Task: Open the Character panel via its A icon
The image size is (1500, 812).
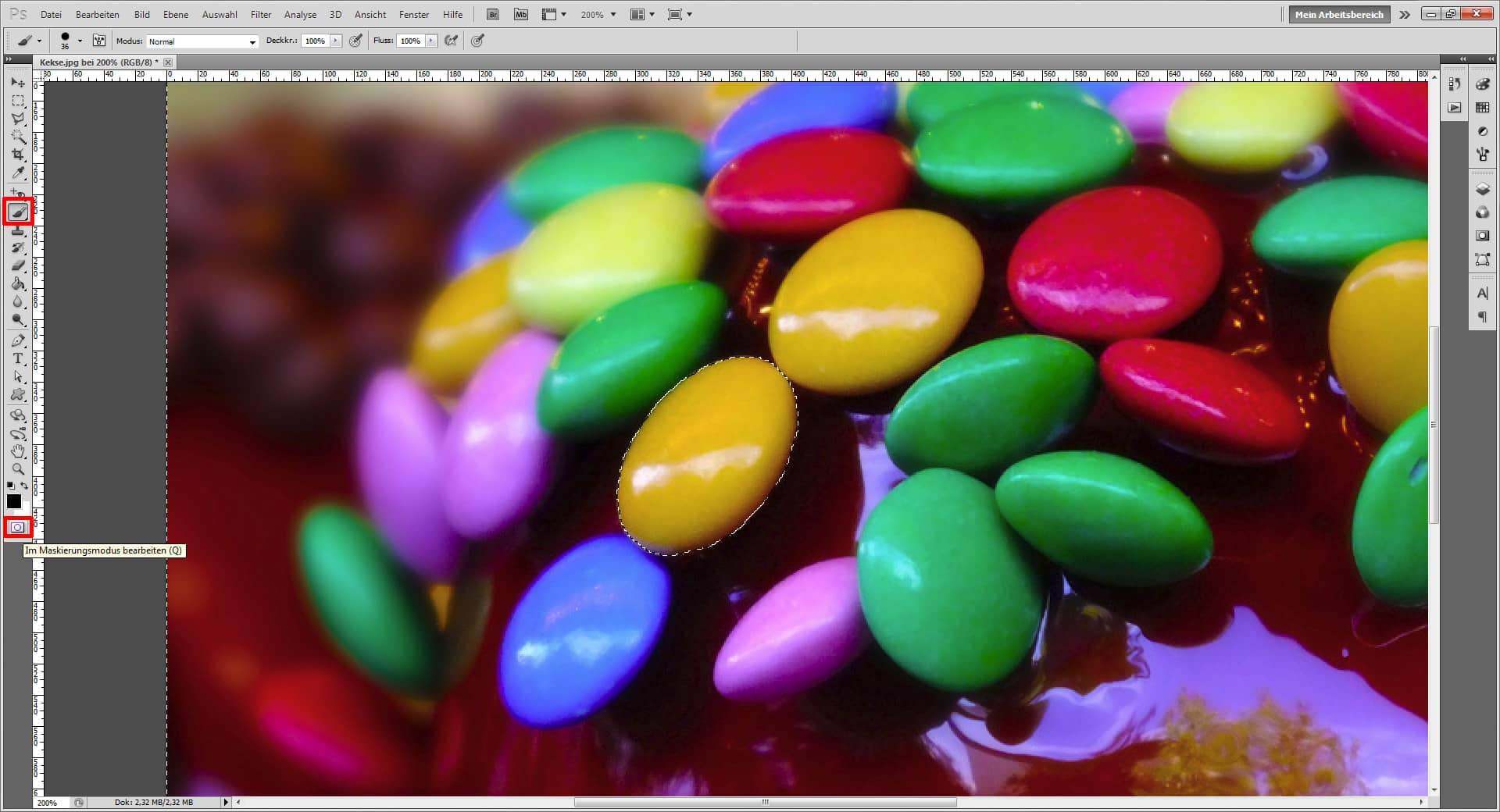Action: (1482, 293)
